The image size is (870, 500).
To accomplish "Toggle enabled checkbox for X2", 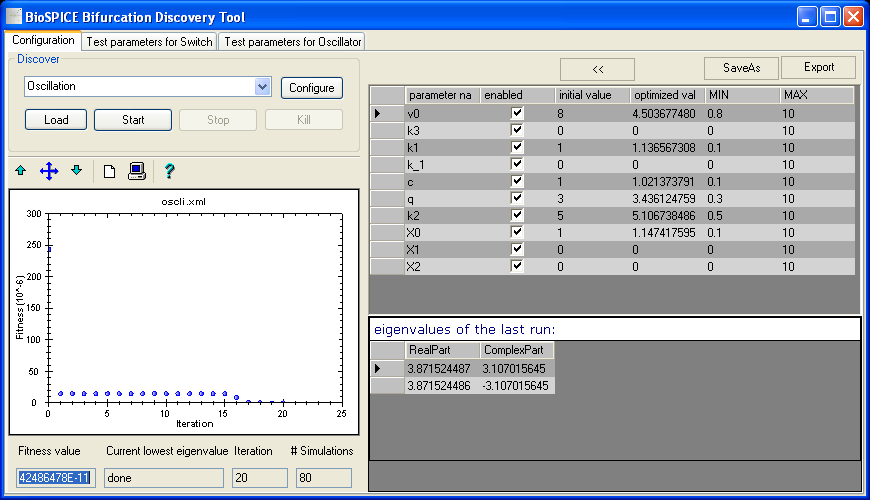I will [517, 266].
